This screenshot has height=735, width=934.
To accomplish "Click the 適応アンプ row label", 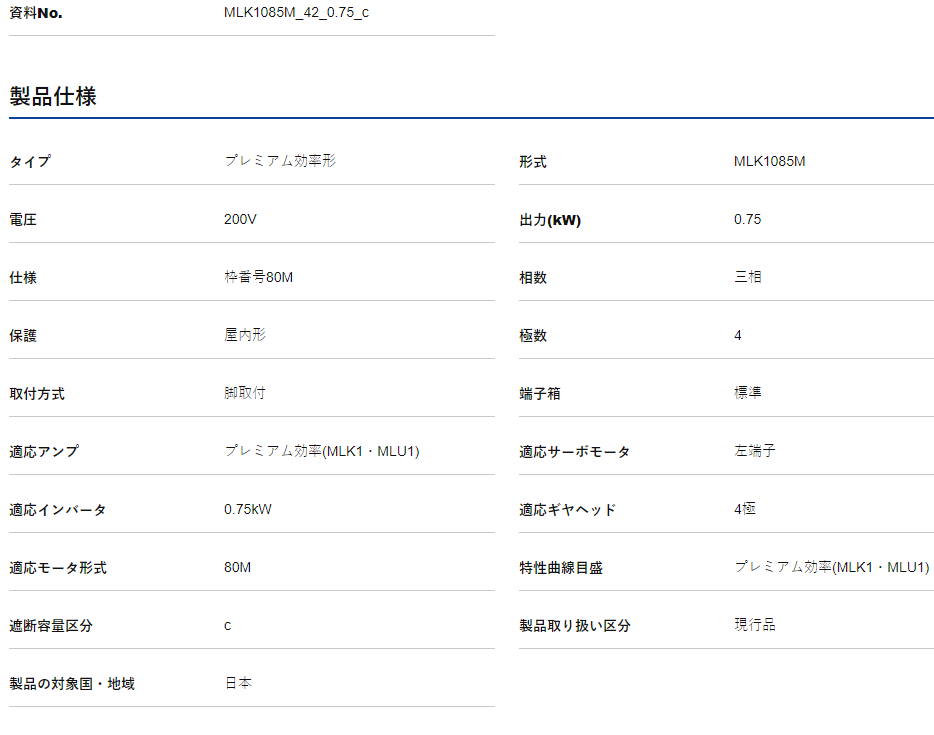I will click(44, 452).
